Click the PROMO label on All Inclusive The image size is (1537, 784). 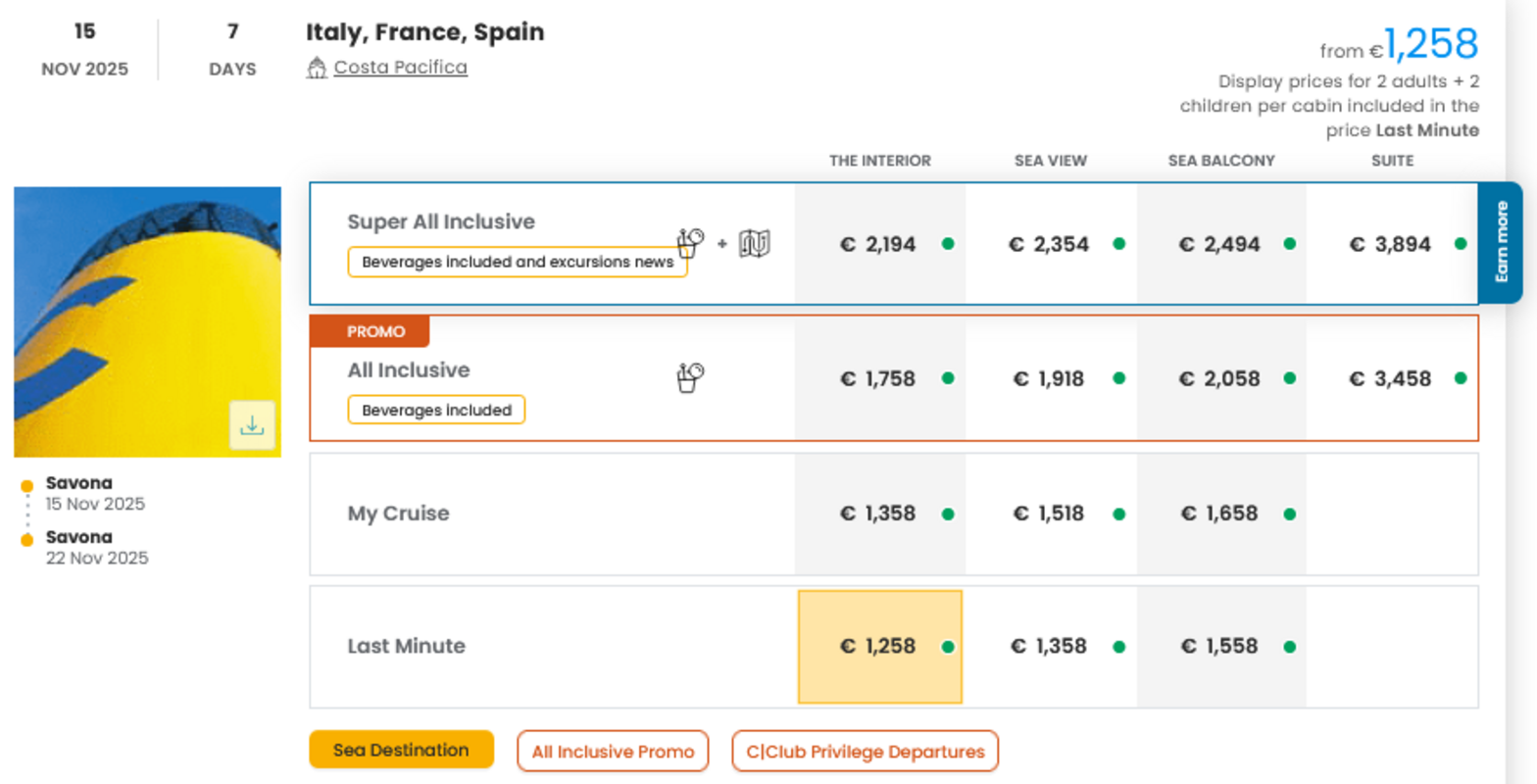point(375,331)
